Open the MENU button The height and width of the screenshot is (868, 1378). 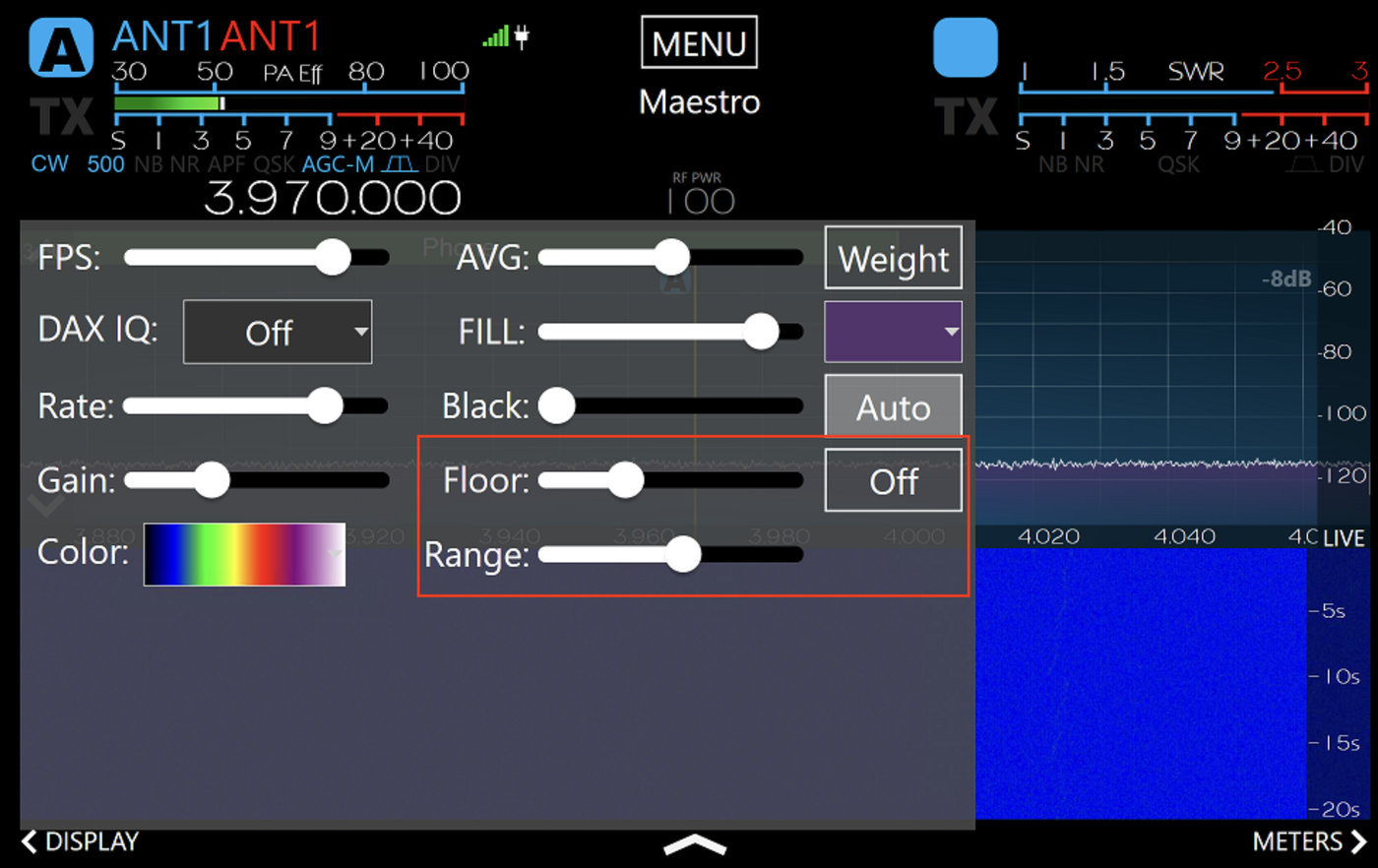(x=699, y=42)
